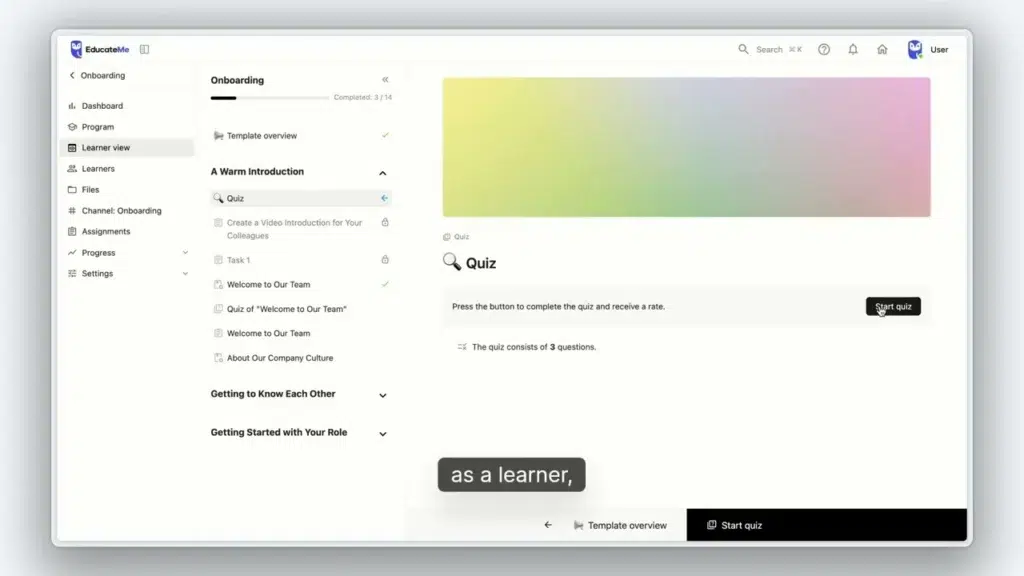This screenshot has width=1024, height=576.
Task: Click the EducateMe owl logo
Action: (x=77, y=49)
